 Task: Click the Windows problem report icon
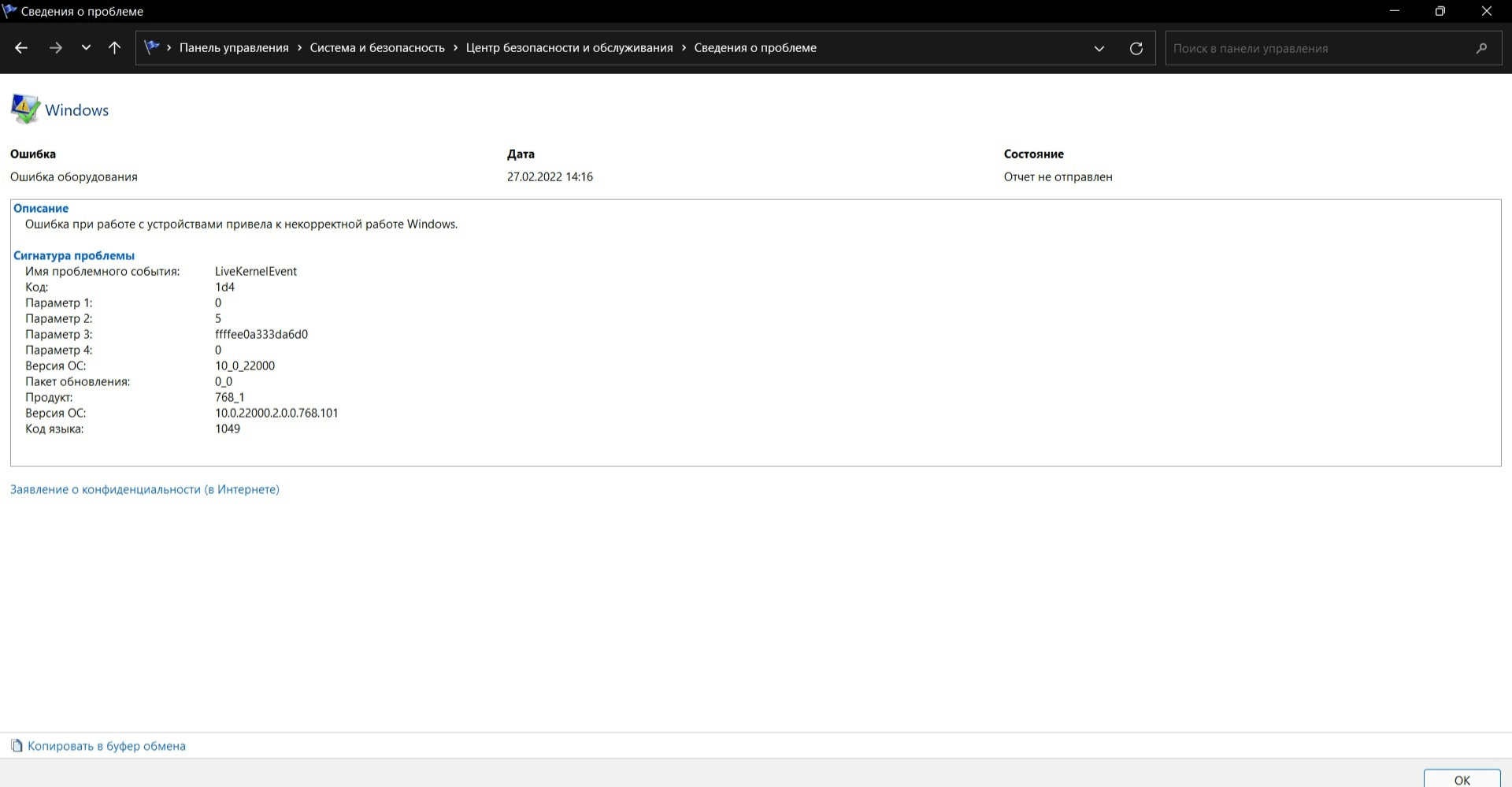click(25, 109)
